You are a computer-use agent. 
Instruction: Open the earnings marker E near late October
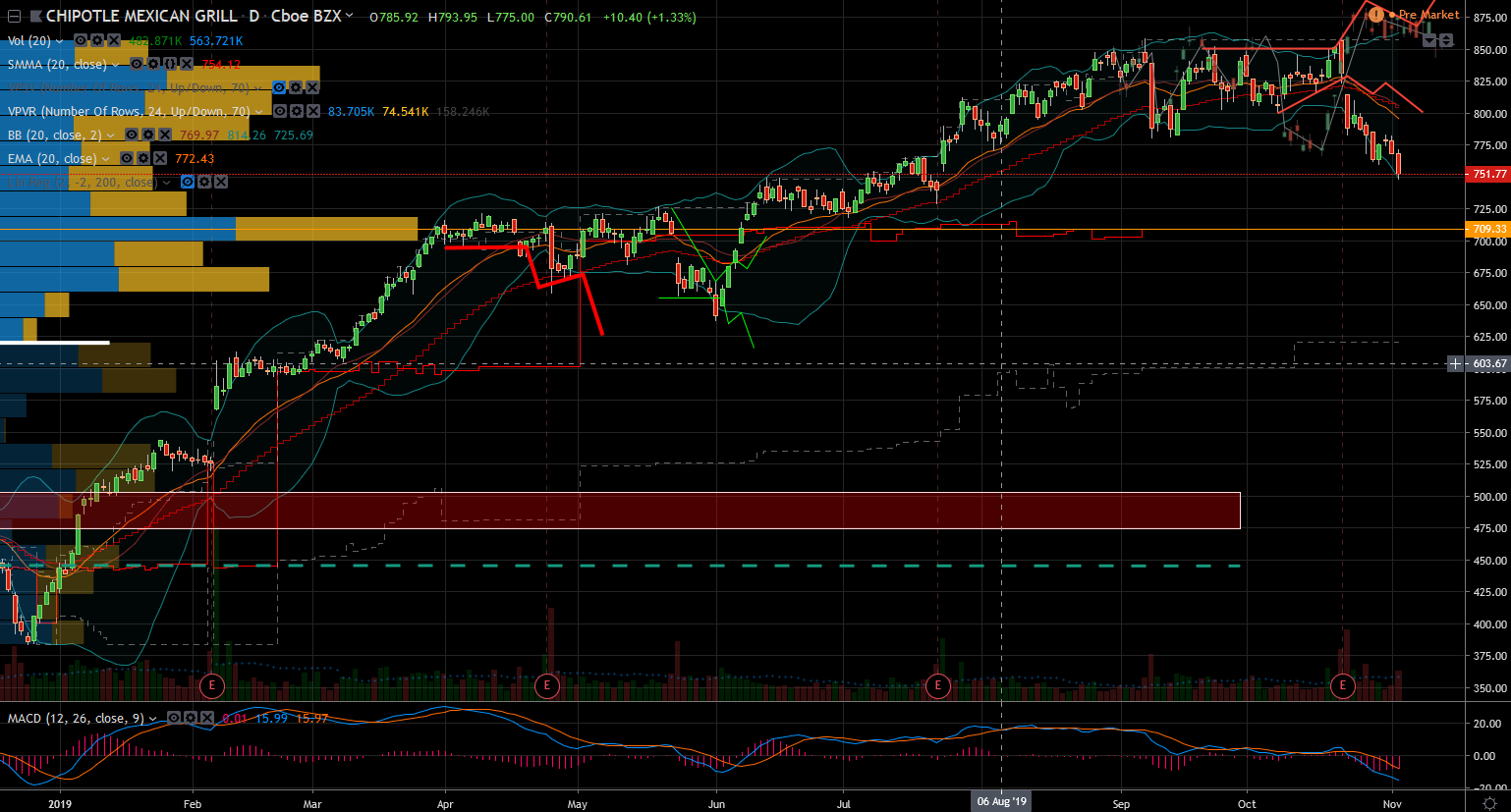point(1342,685)
